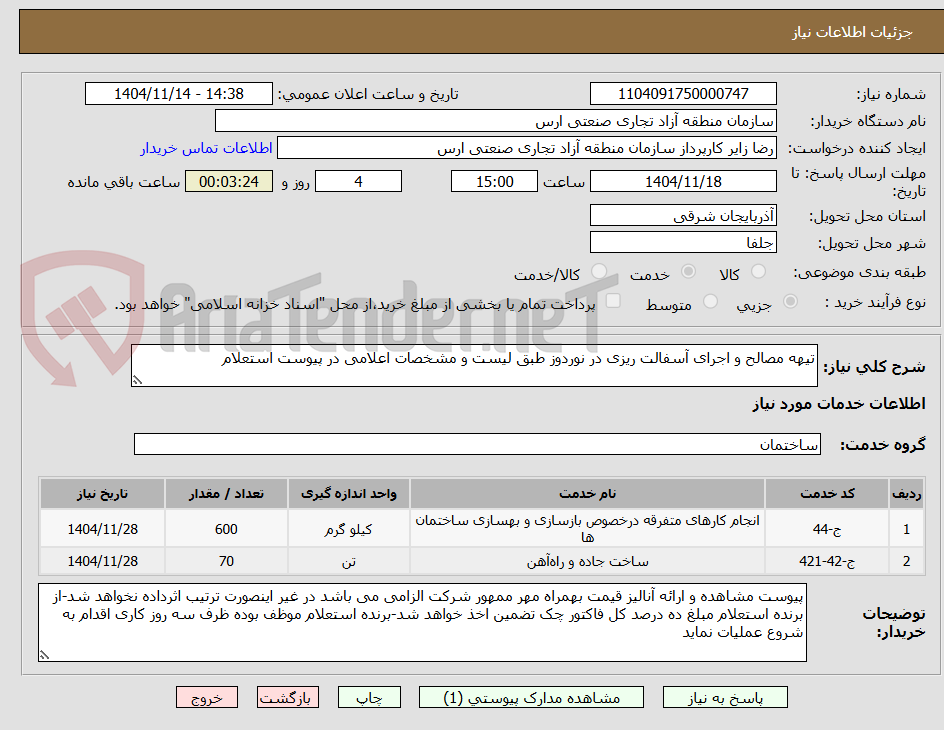
Task: Click the delivery city field جلفا
Action: point(683,243)
